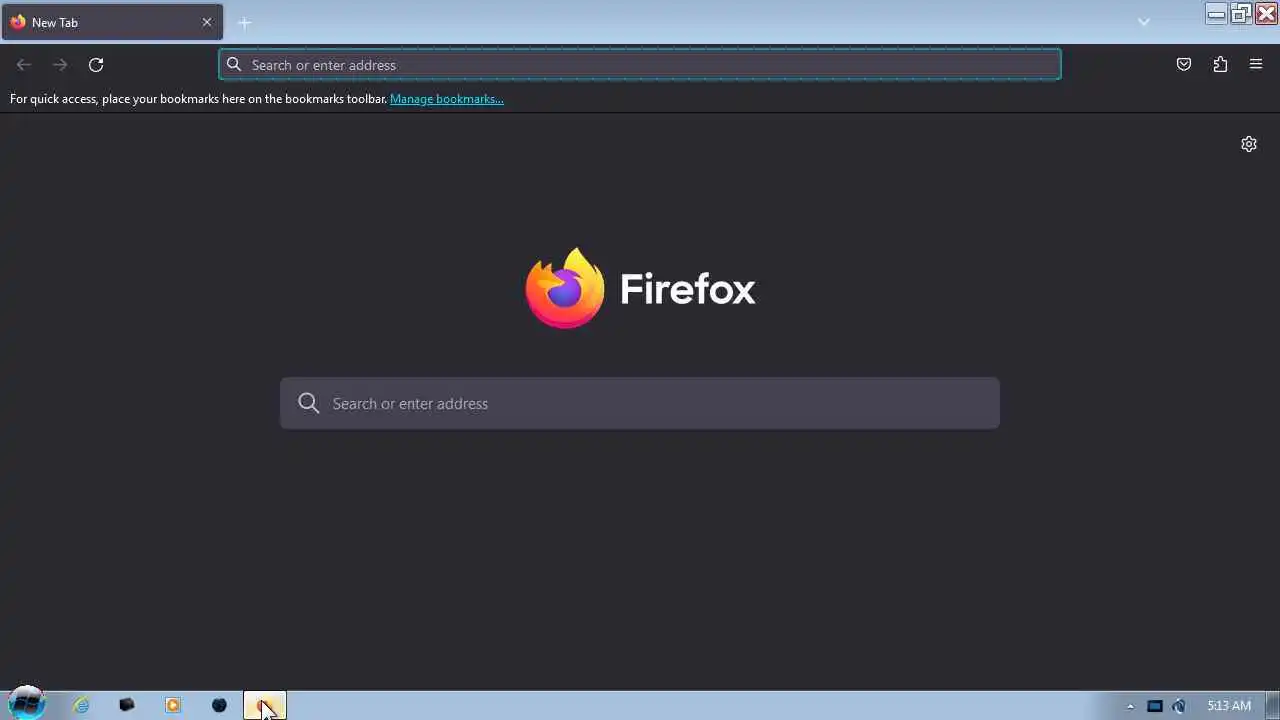
Task: Minimize the Firefox window
Action: coord(1216,13)
